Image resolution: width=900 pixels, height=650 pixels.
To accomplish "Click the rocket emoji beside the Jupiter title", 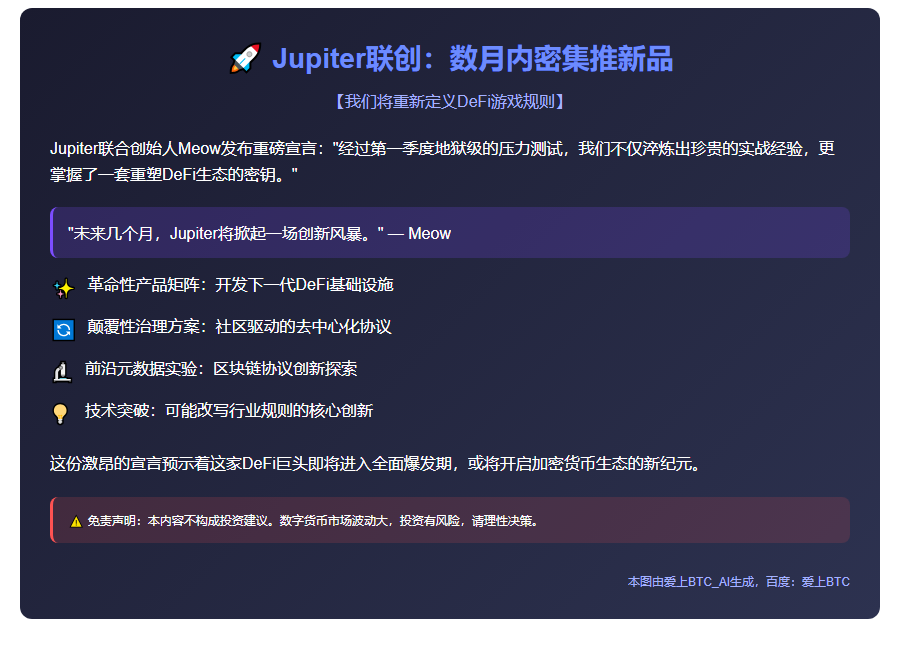I will tap(246, 59).
